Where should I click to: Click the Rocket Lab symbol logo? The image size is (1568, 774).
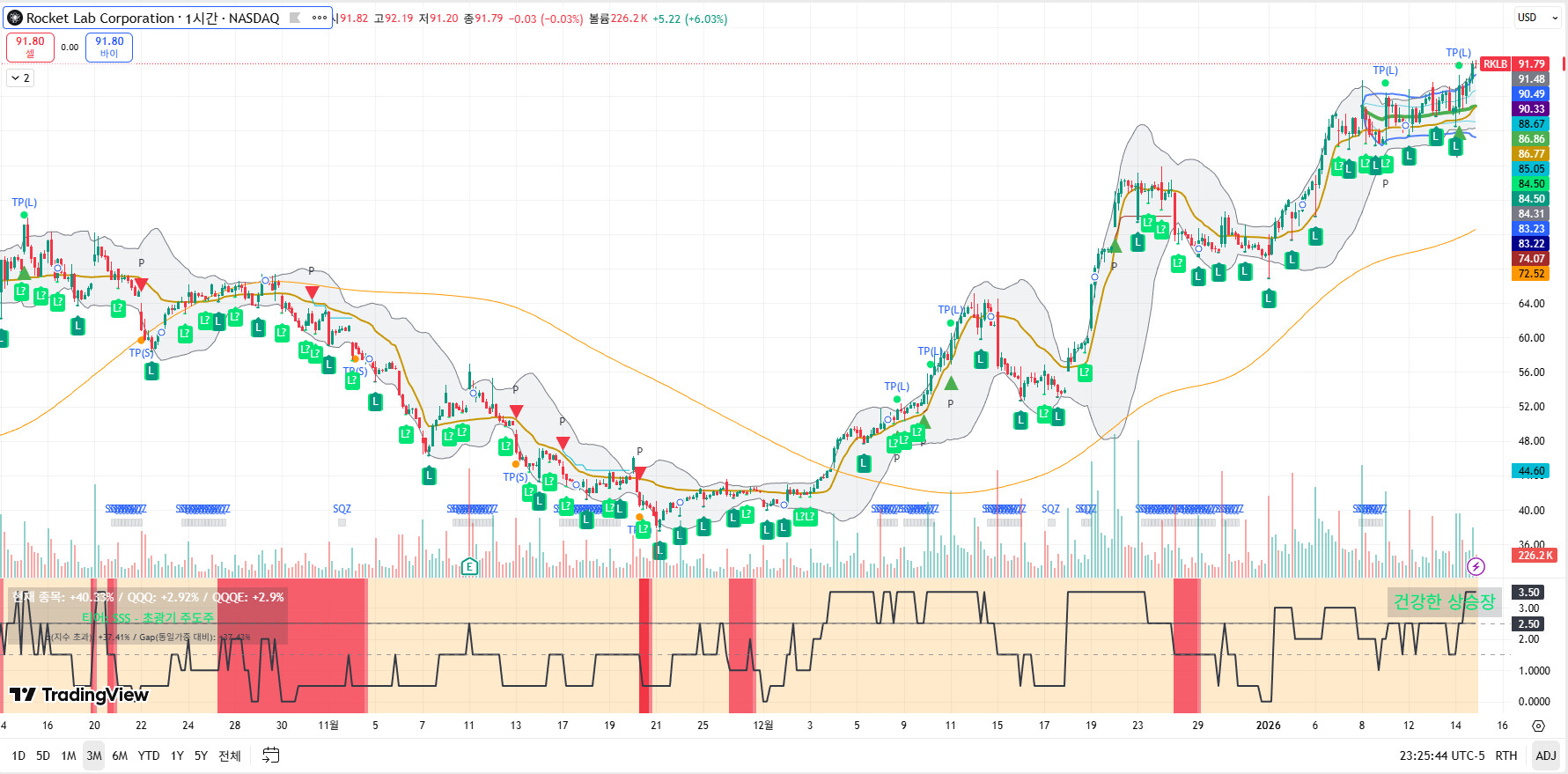(15, 18)
